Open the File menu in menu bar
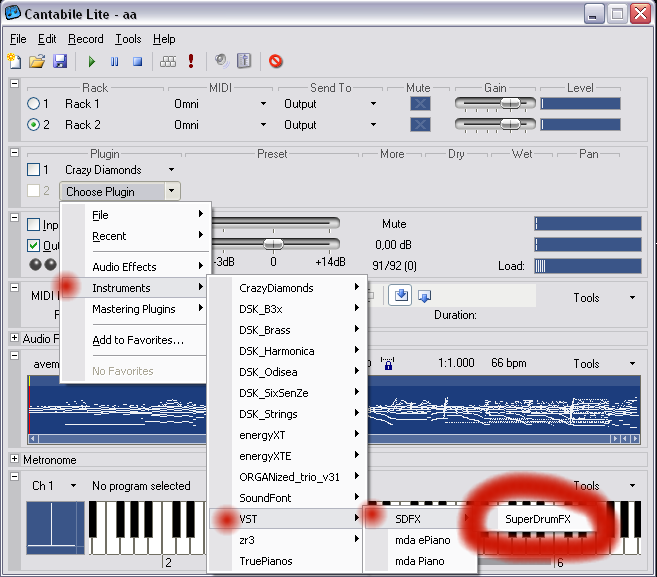 click(x=18, y=39)
